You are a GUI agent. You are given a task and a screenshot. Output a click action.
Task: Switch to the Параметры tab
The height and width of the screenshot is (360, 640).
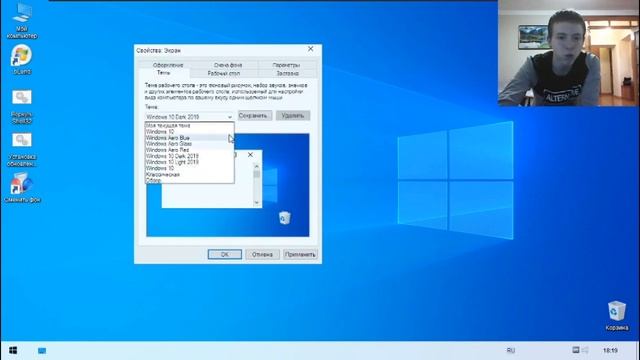tap(286, 65)
